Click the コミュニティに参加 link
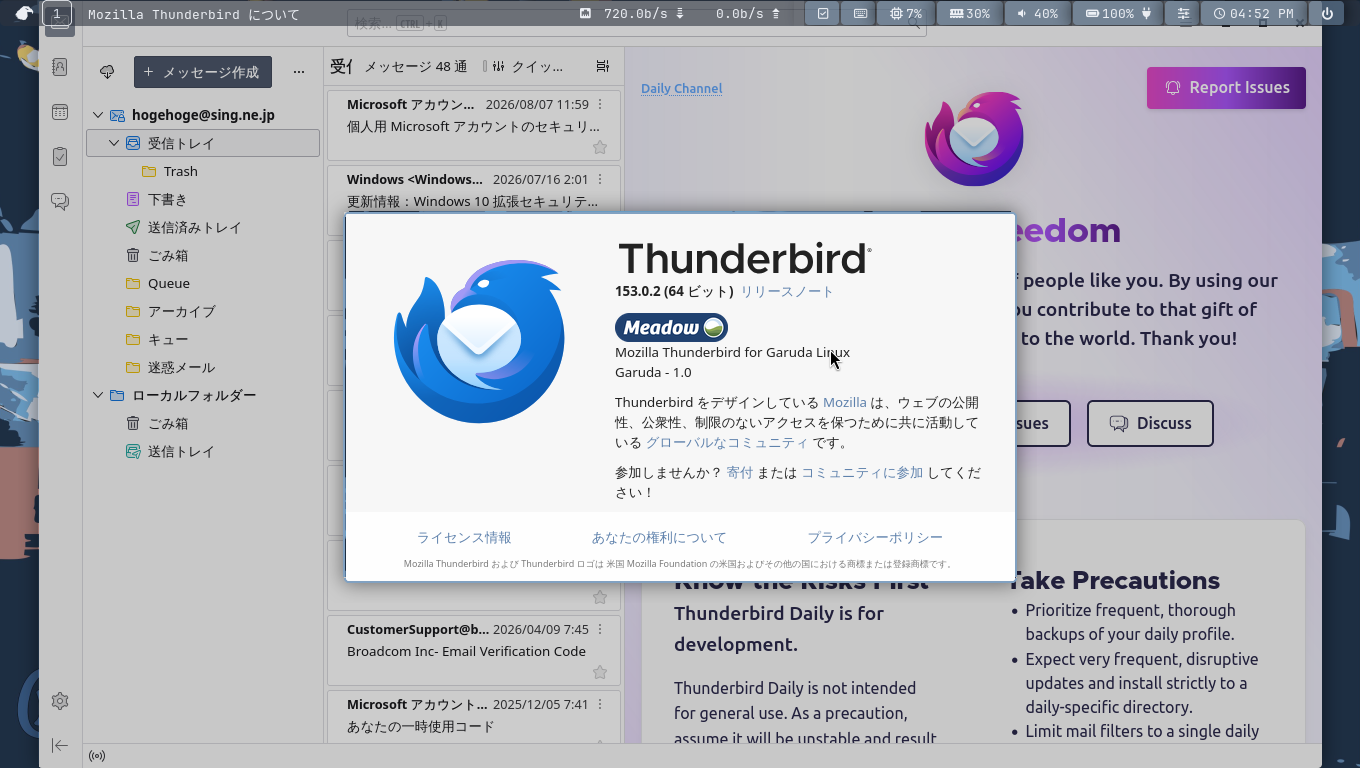The image size is (1360, 768). tap(862, 472)
